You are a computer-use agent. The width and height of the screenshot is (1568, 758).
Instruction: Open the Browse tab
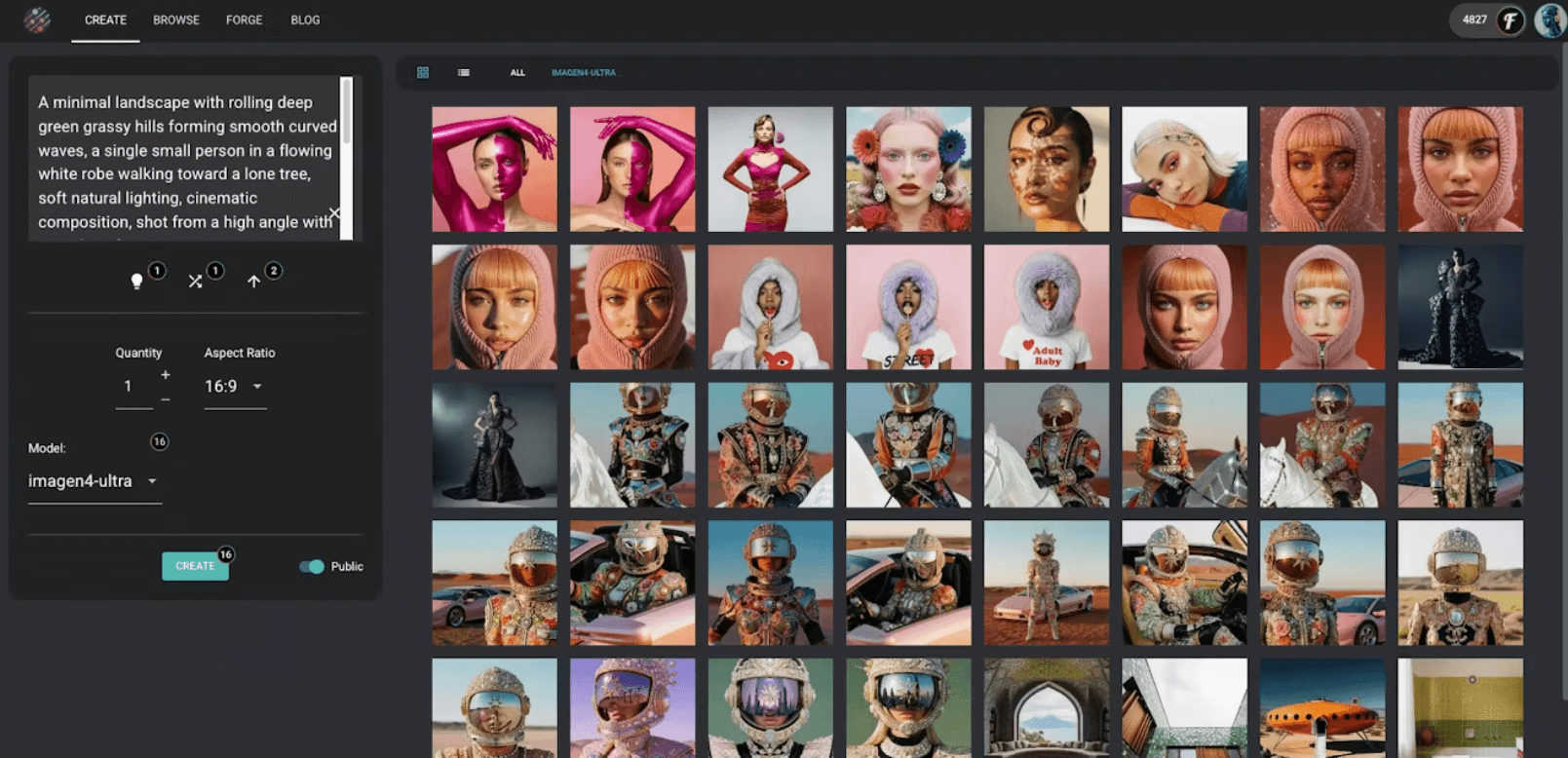click(176, 20)
